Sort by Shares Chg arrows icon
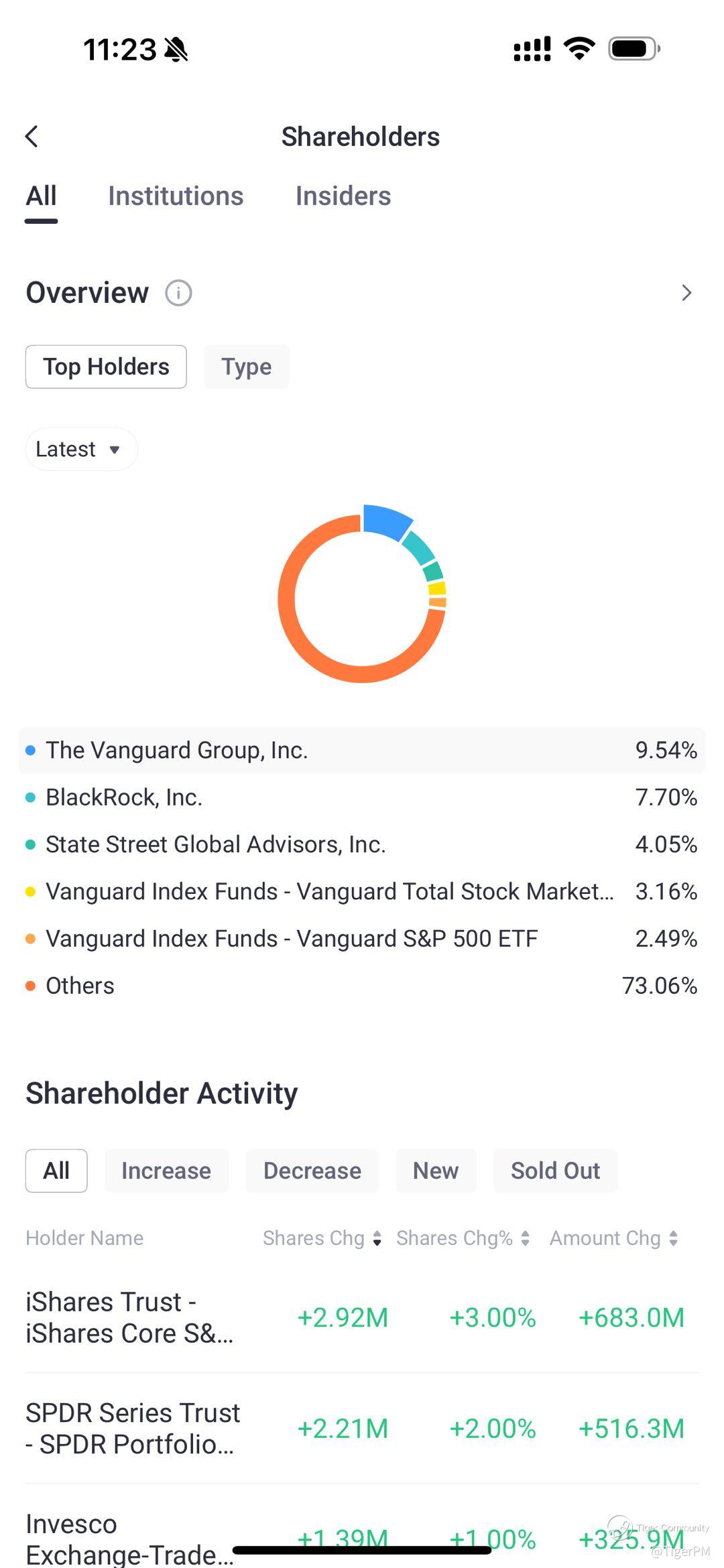 coord(377,1238)
